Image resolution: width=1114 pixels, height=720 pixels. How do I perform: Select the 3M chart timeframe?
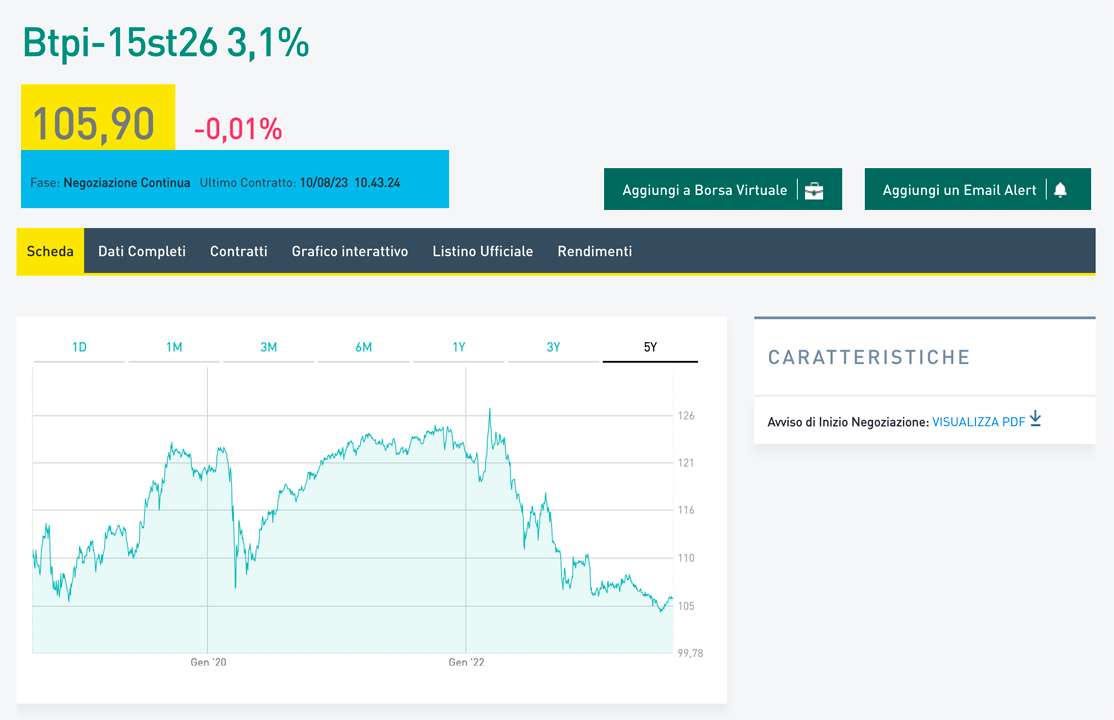pos(269,347)
